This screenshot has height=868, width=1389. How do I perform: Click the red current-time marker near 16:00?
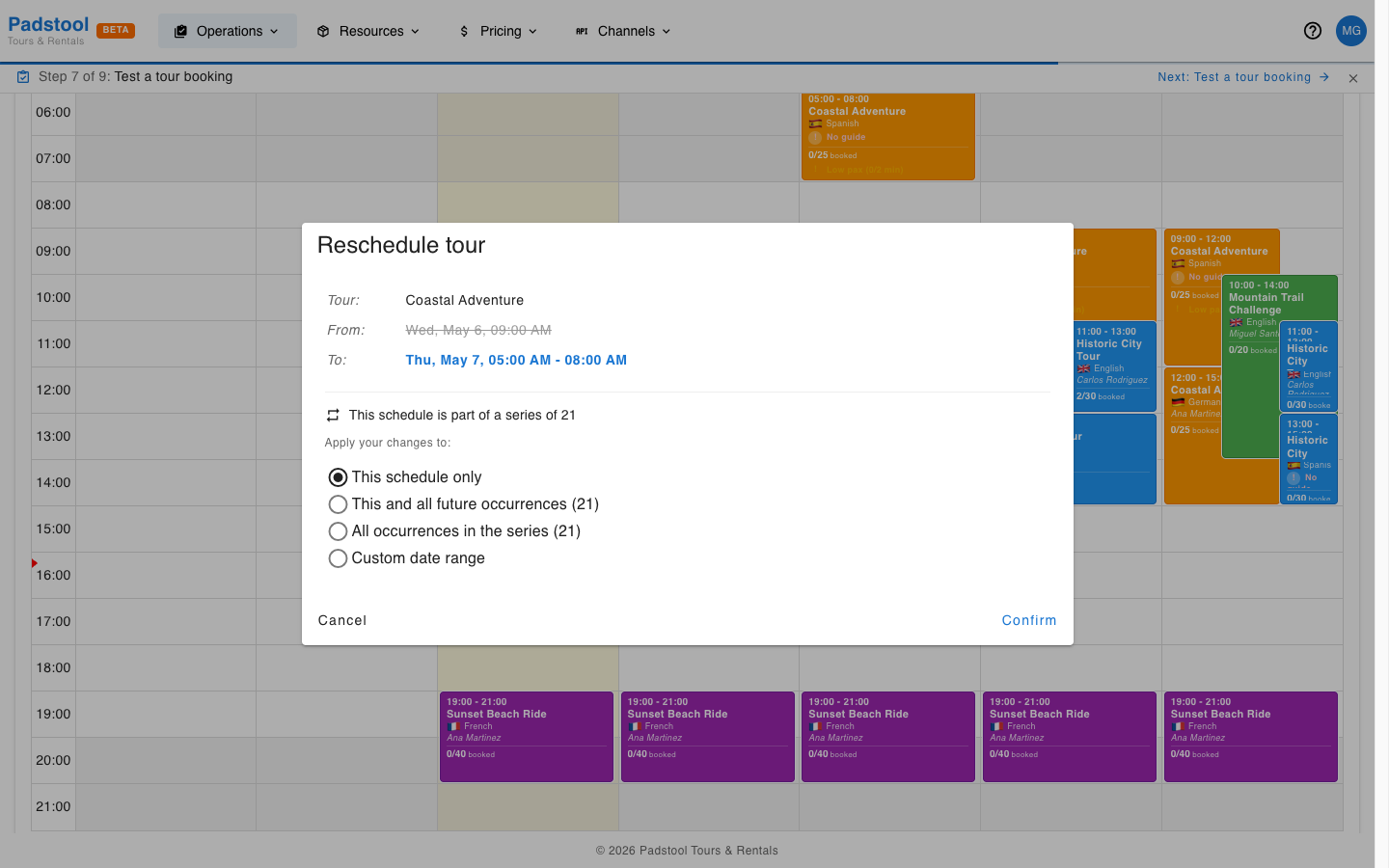coord(35,563)
